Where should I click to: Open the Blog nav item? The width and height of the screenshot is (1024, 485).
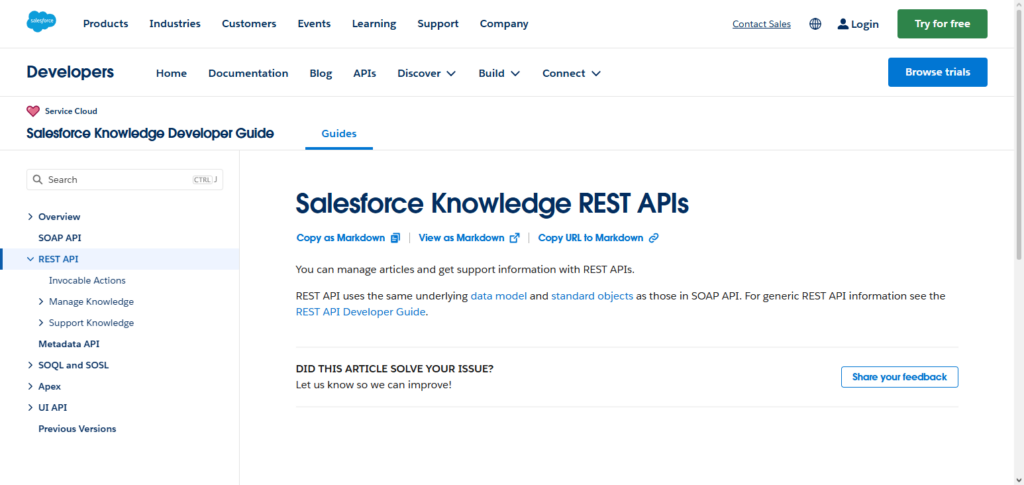pyautogui.click(x=321, y=73)
